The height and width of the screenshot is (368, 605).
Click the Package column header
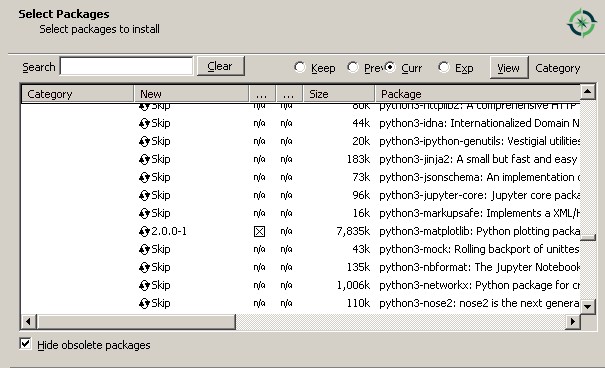tap(477, 94)
